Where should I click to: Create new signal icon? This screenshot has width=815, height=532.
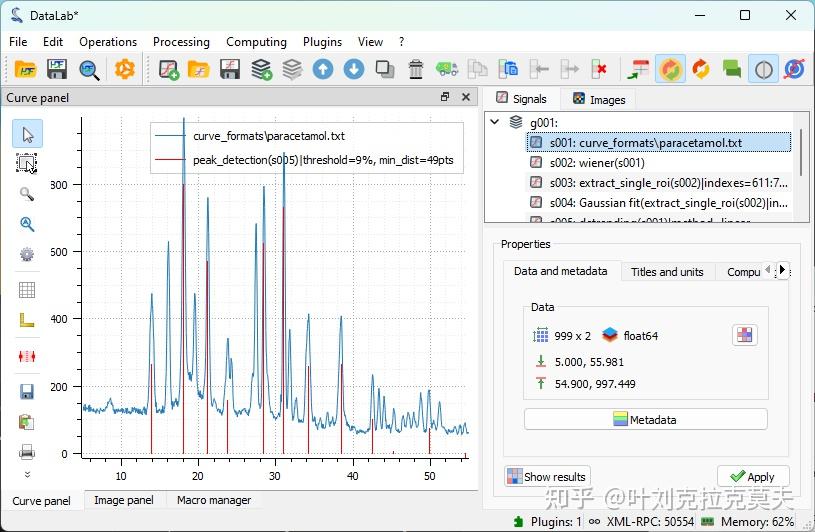(x=169, y=69)
